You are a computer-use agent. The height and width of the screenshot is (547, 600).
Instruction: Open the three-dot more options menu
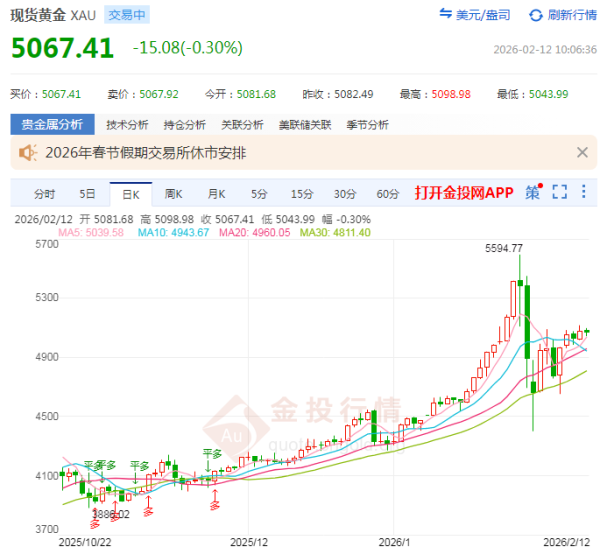[584, 191]
